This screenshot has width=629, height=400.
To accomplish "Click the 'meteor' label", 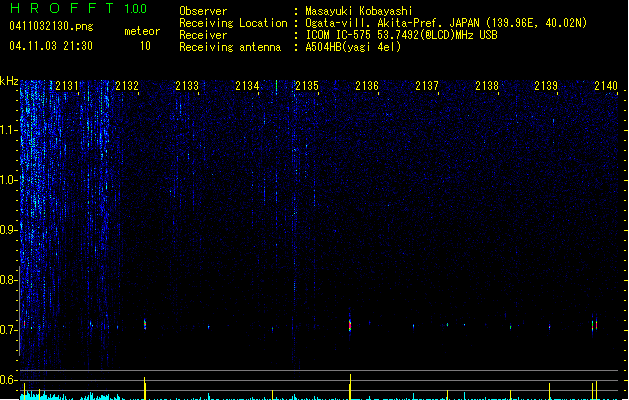I will (142, 31).
